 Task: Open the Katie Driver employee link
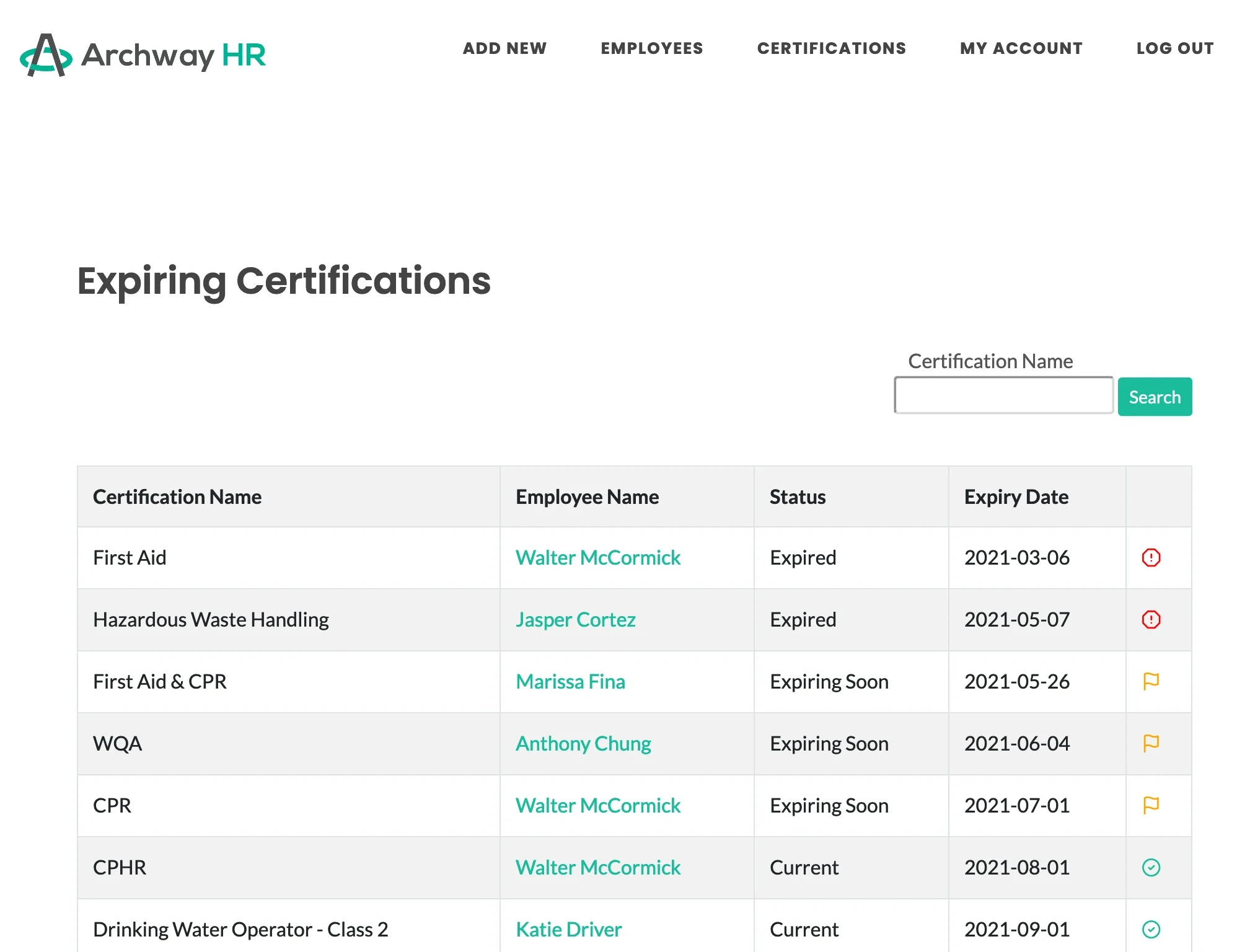[568, 929]
